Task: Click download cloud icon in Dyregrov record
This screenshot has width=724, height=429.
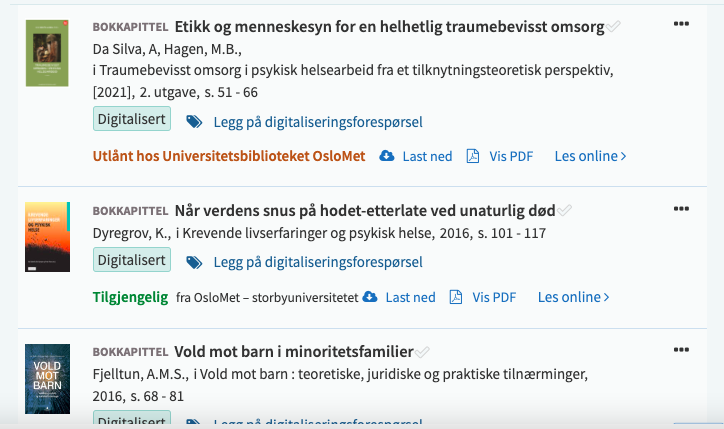Action: click(370, 297)
